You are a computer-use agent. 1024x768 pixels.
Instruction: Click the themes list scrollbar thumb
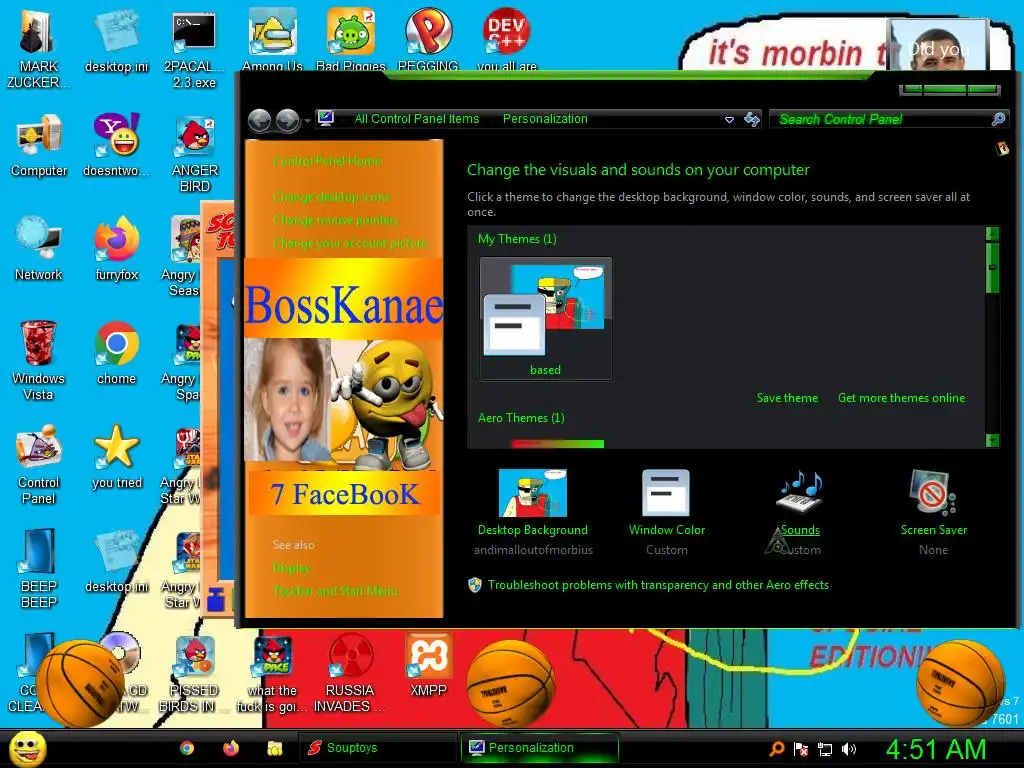pos(992,267)
